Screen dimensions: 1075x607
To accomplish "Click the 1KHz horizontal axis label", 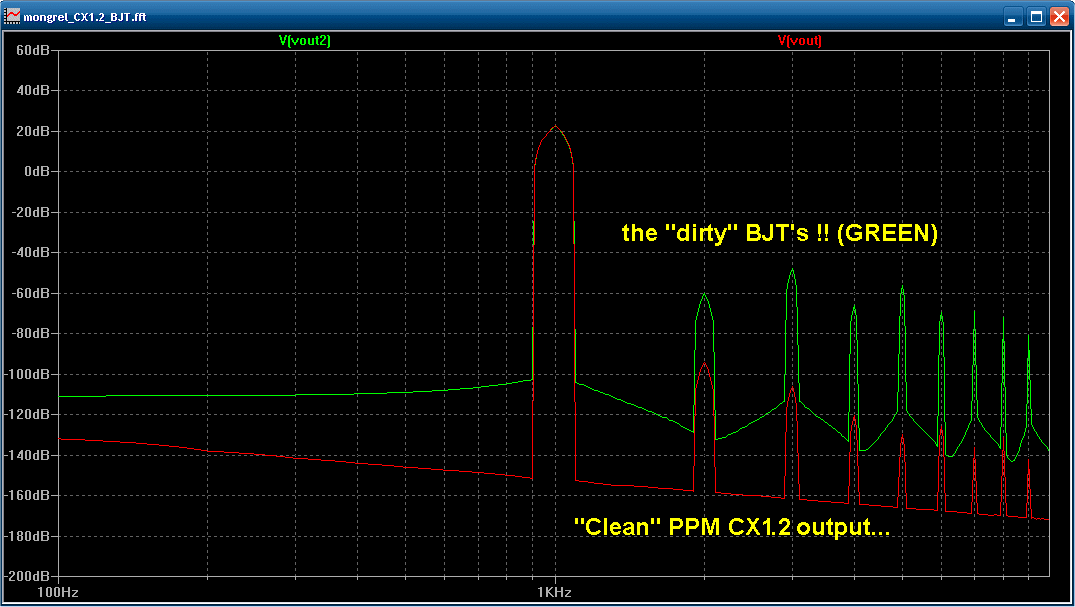I will (554, 593).
